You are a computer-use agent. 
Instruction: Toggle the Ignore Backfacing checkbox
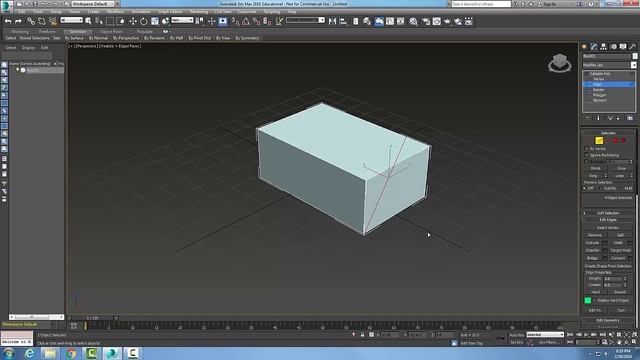coord(587,155)
